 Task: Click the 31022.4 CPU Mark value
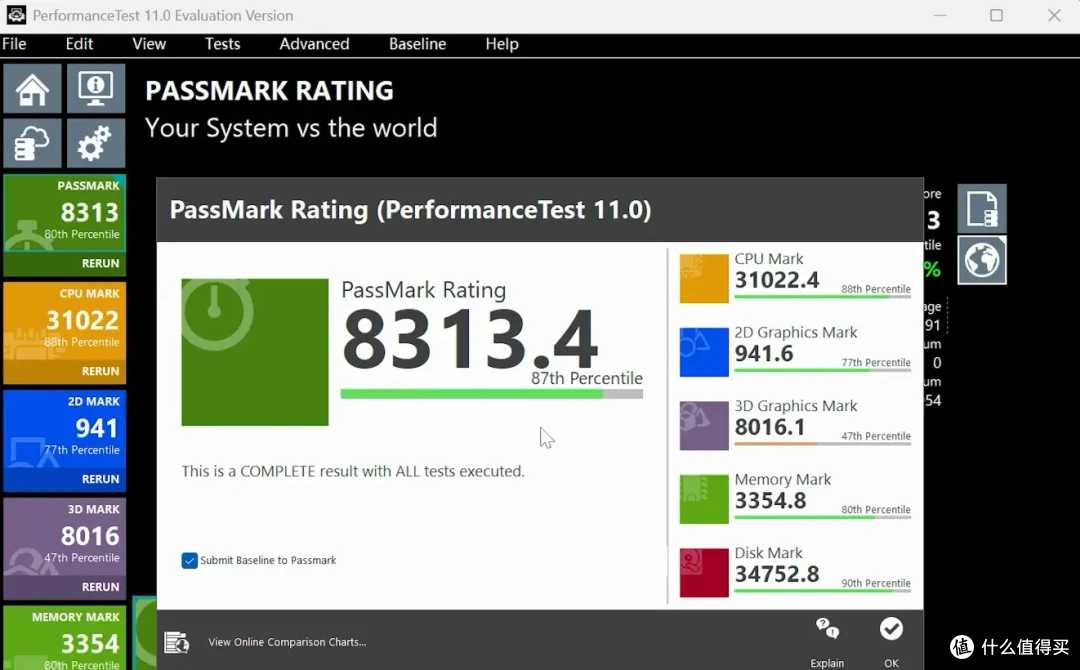(x=777, y=280)
